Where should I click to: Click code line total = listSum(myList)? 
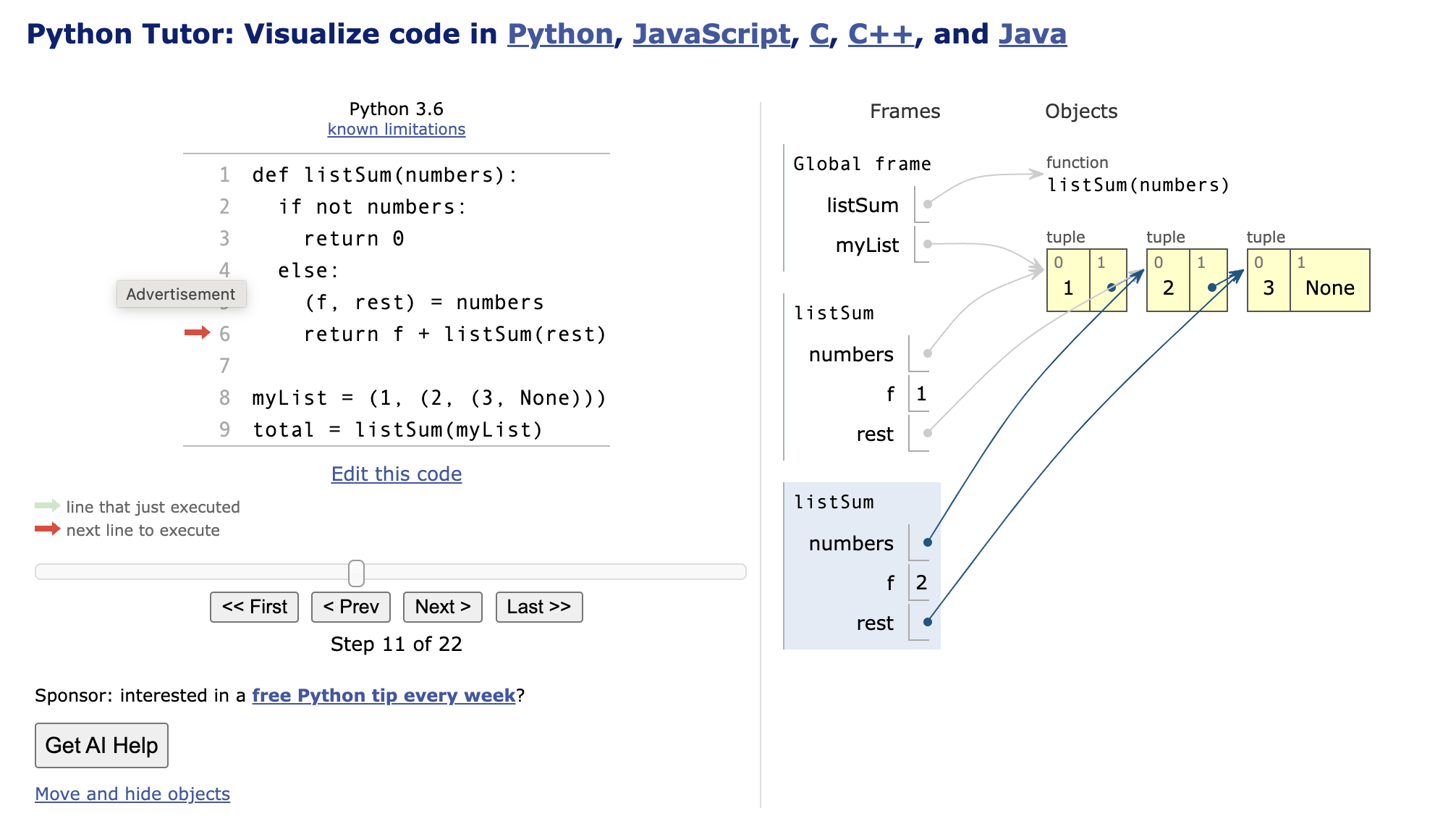click(397, 430)
